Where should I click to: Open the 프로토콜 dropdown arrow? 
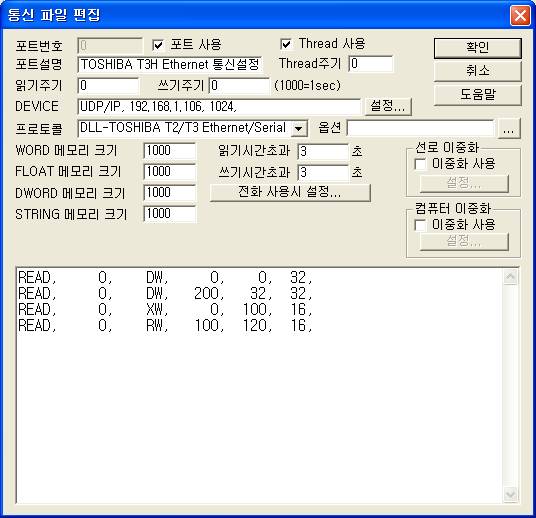299,129
